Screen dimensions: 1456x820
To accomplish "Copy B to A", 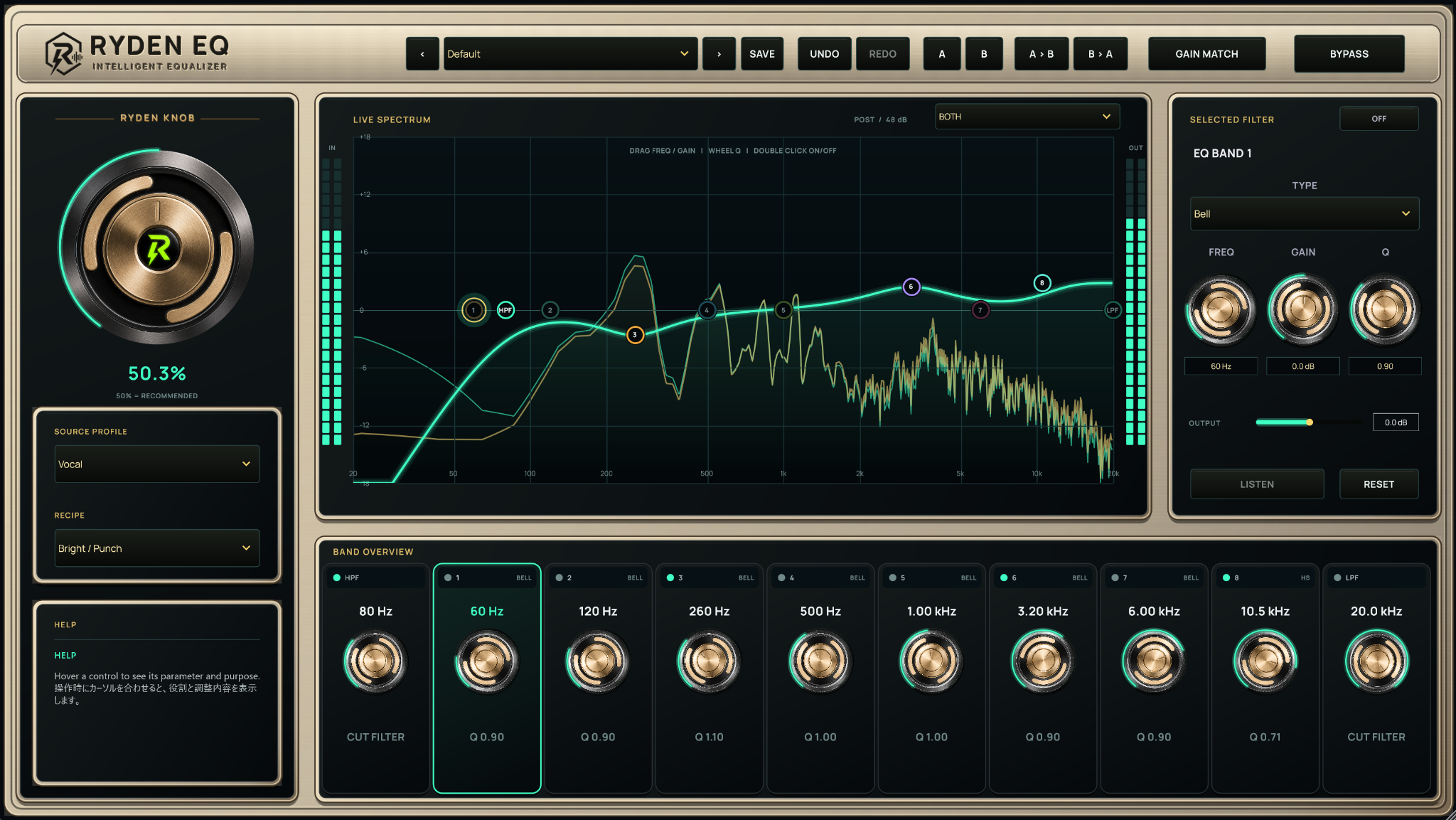I will 1101,54.
